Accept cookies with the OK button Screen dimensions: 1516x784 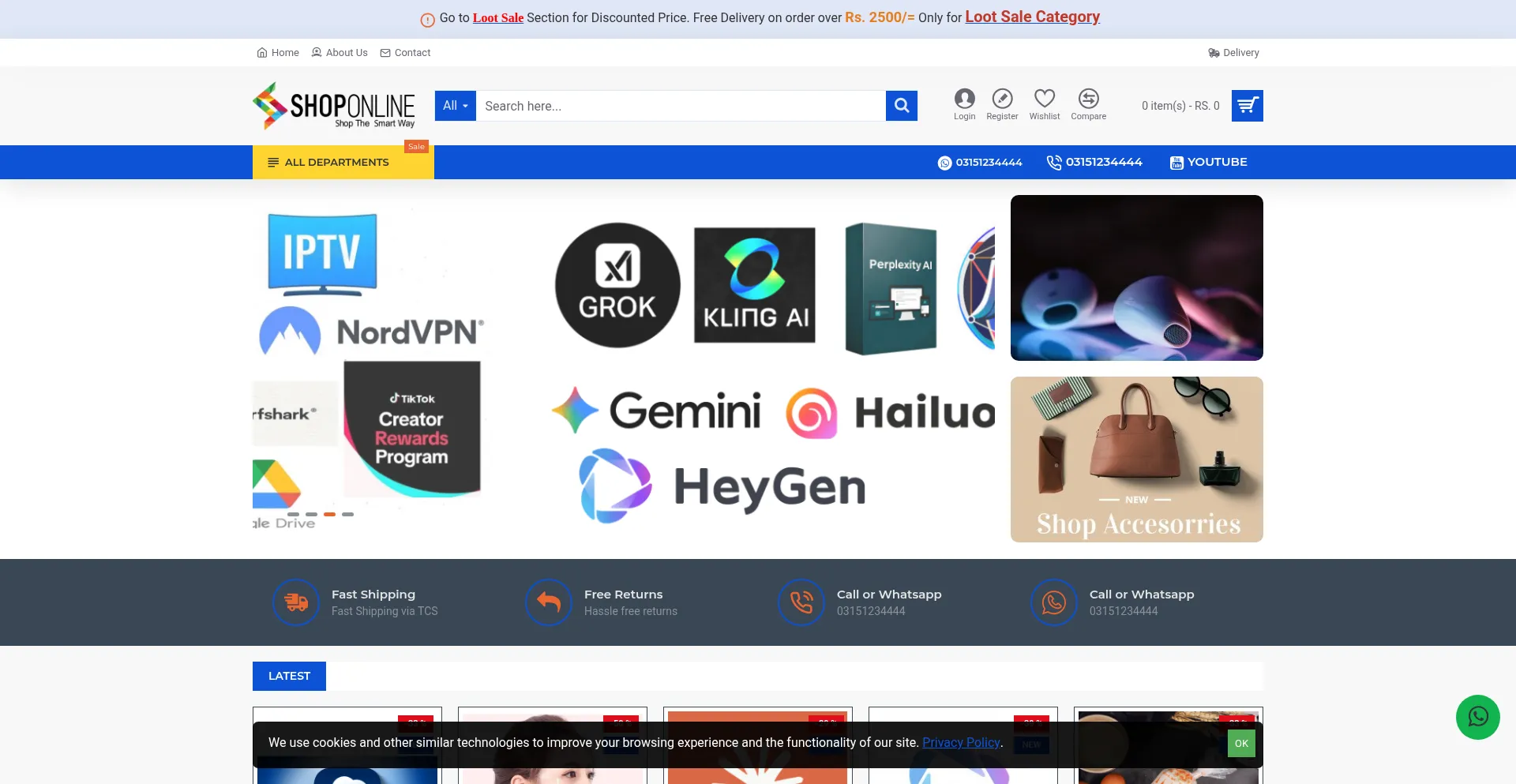(1241, 744)
